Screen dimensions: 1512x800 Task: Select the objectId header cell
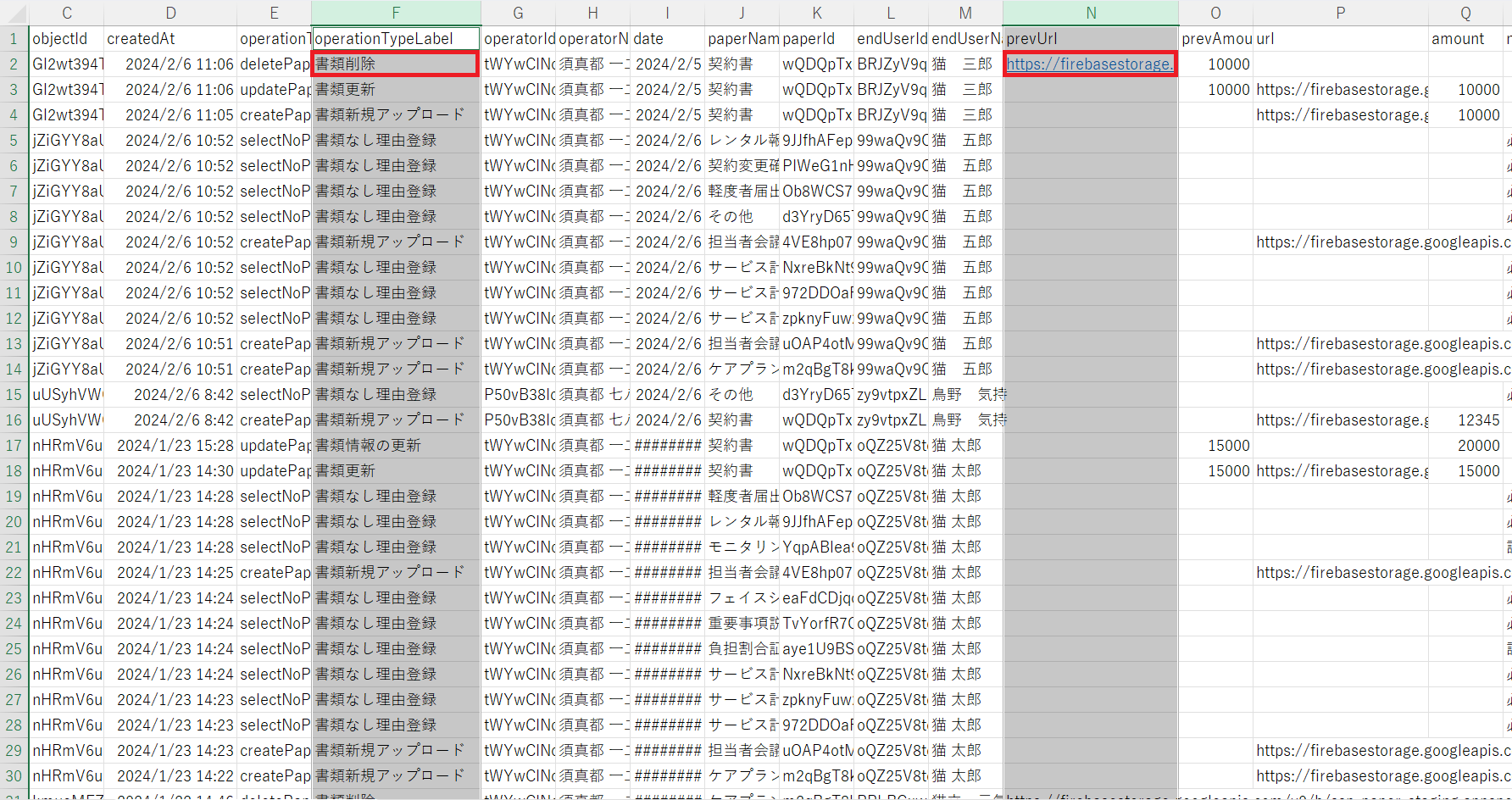click(x=67, y=39)
